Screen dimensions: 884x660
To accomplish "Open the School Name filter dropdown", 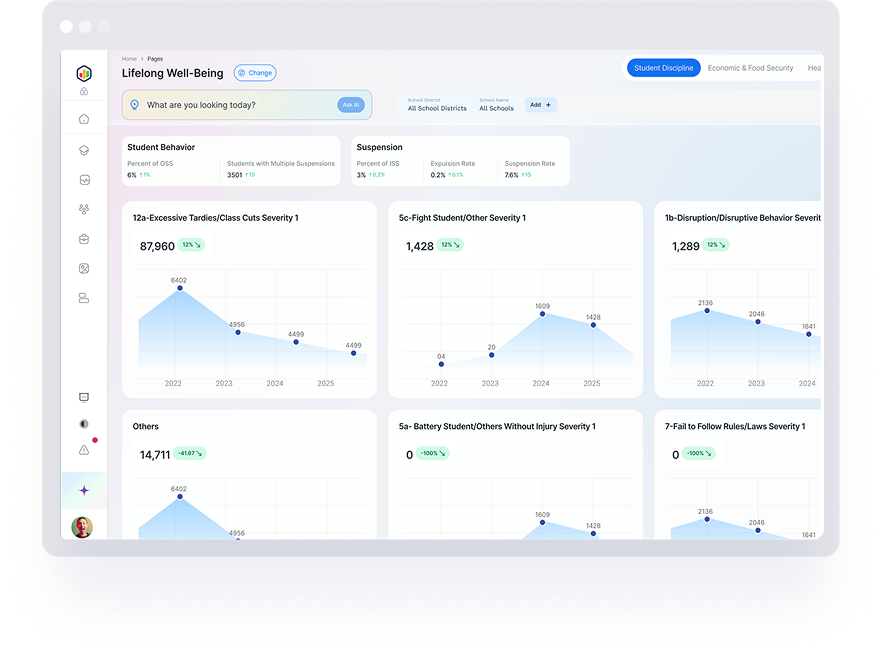I will pyautogui.click(x=496, y=105).
